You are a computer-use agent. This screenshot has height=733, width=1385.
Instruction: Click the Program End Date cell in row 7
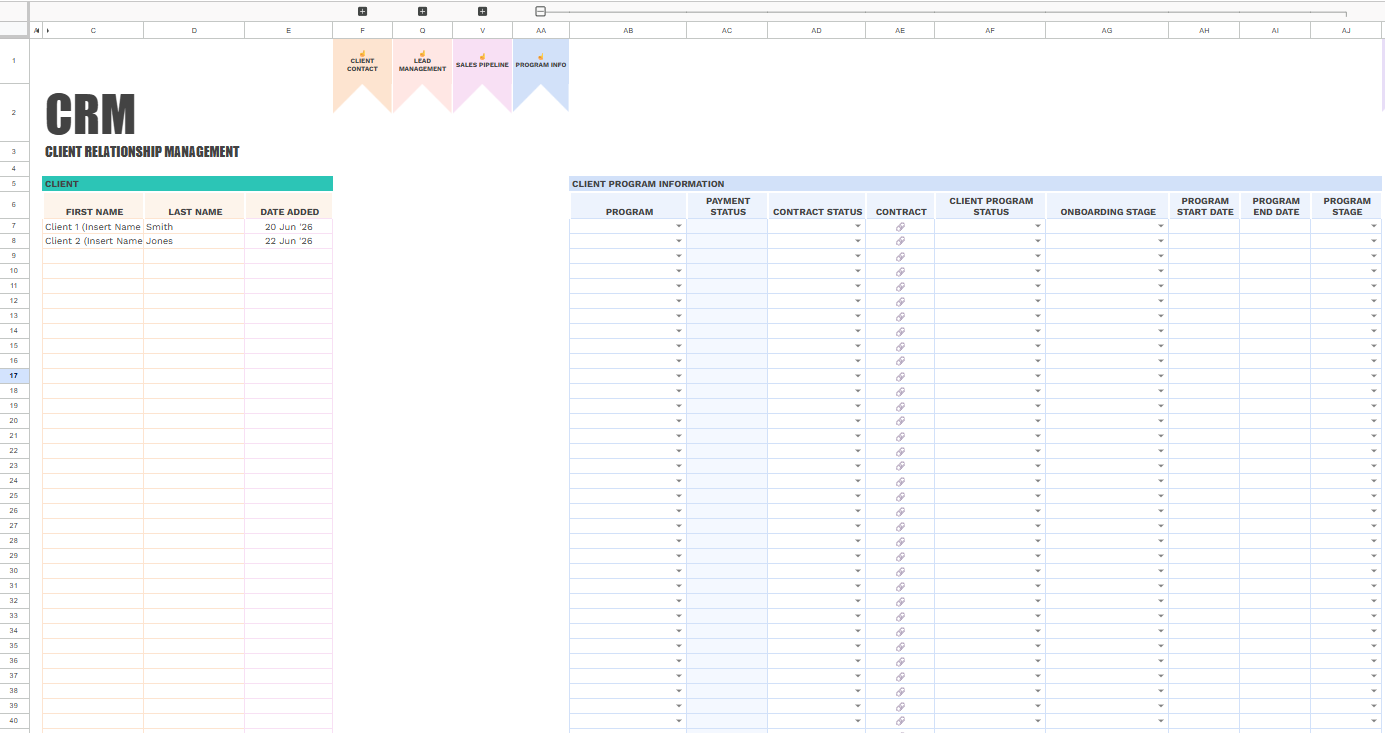tap(1275, 227)
